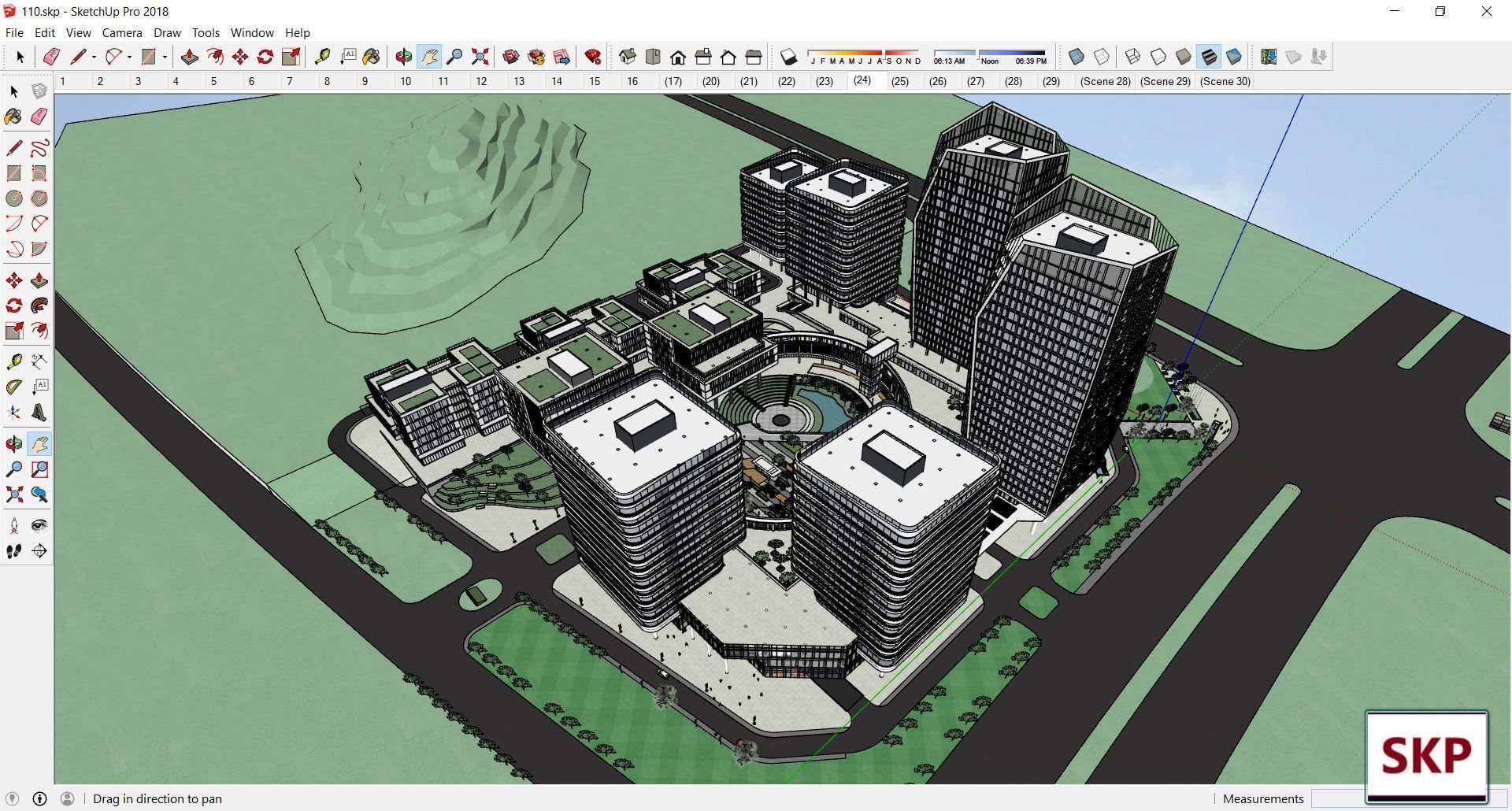This screenshot has width=1512, height=811.
Task: Switch to Monochrome face style
Action: tap(1234, 57)
